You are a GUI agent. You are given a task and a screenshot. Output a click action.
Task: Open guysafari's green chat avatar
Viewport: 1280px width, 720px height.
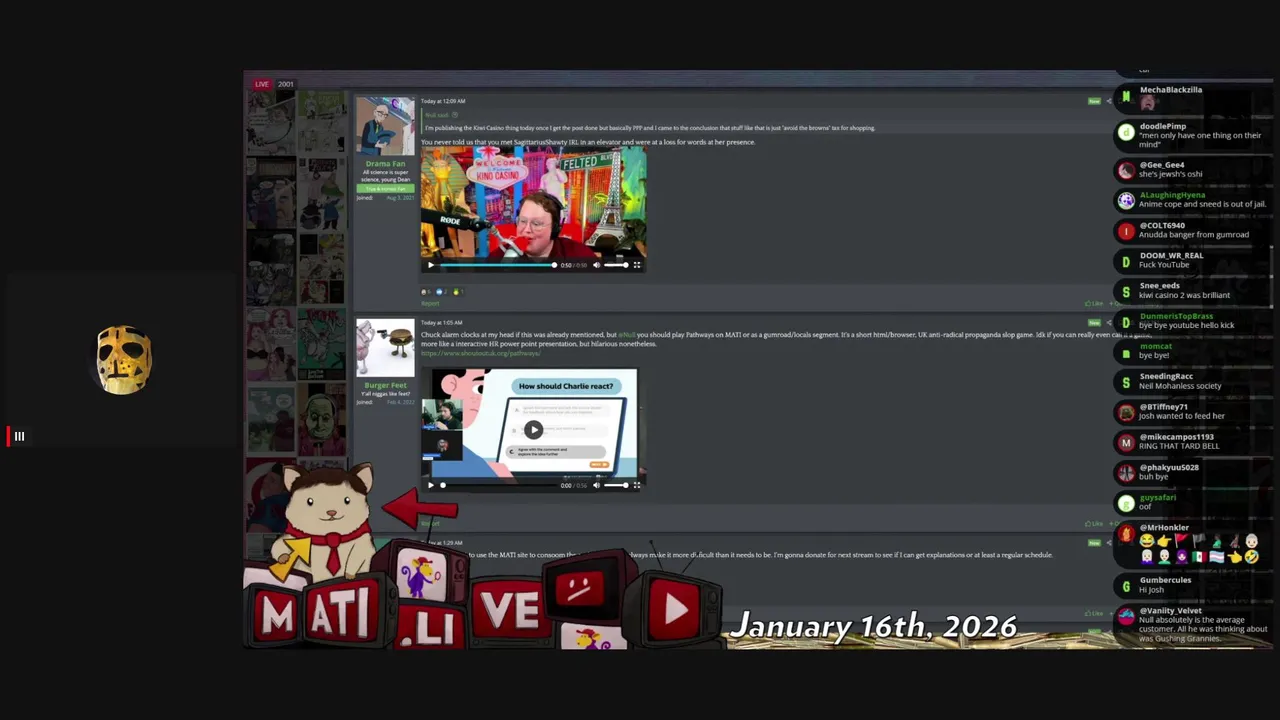click(1126, 503)
